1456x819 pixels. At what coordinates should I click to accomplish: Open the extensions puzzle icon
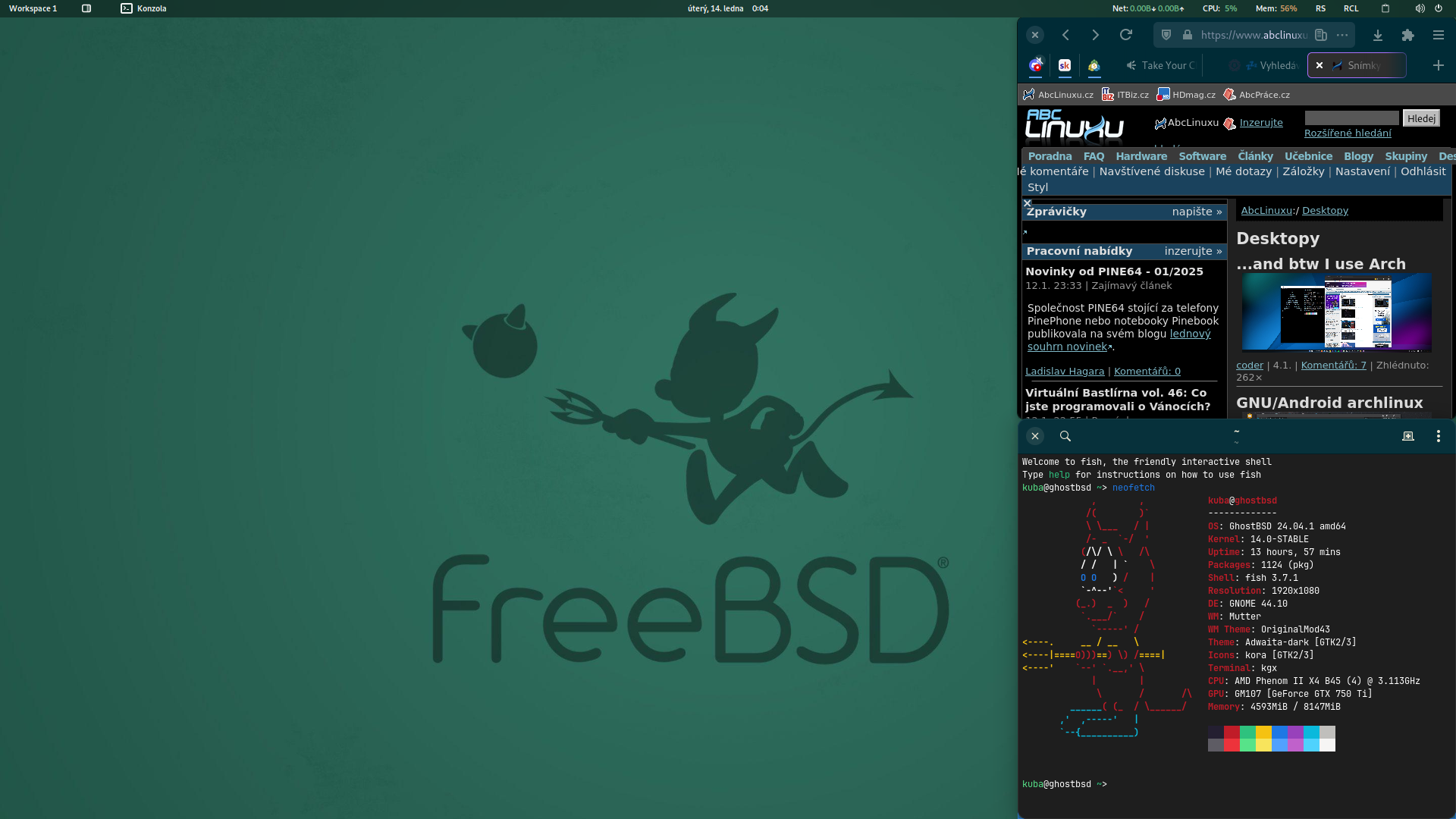pyautogui.click(x=1408, y=35)
